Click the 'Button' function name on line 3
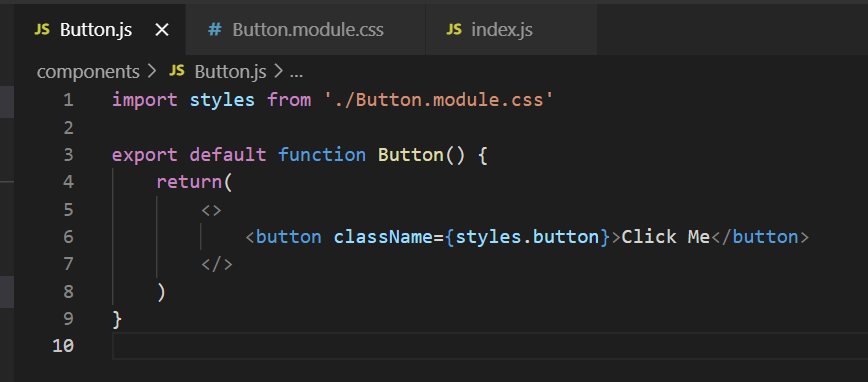Viewport: 868px width, 382px height. pyautogui.click(x=410, y=154)
